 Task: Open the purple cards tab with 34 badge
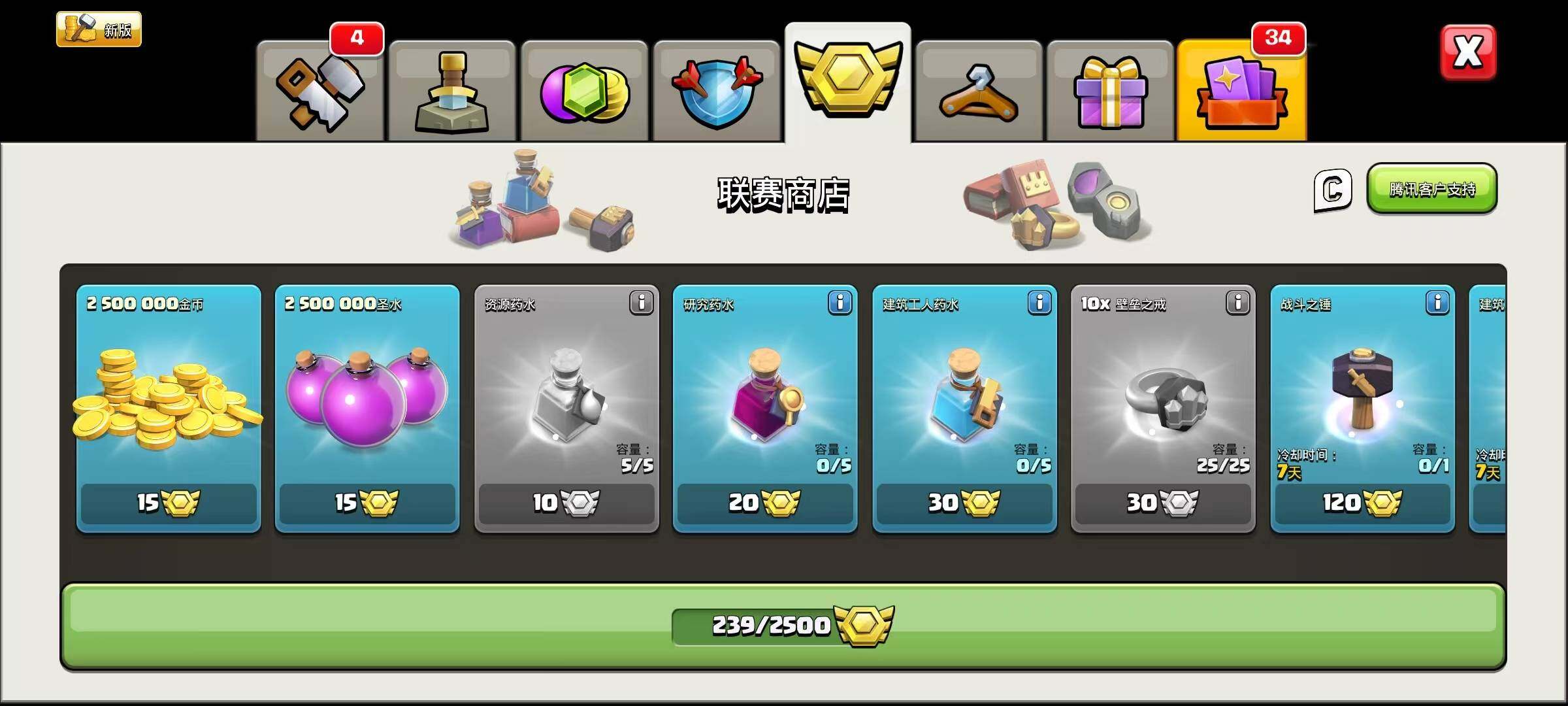(1242, 90)
